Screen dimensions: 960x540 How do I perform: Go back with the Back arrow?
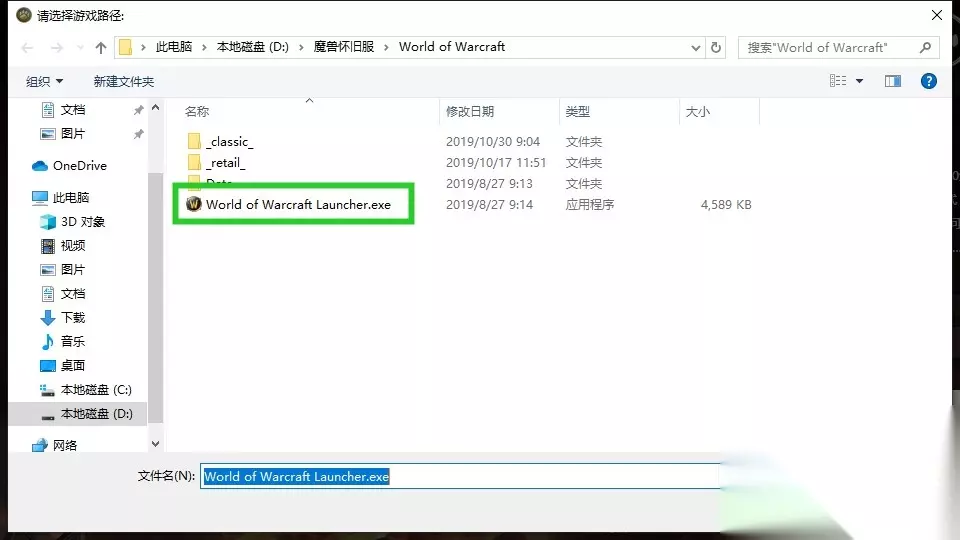tap(27, 48)
